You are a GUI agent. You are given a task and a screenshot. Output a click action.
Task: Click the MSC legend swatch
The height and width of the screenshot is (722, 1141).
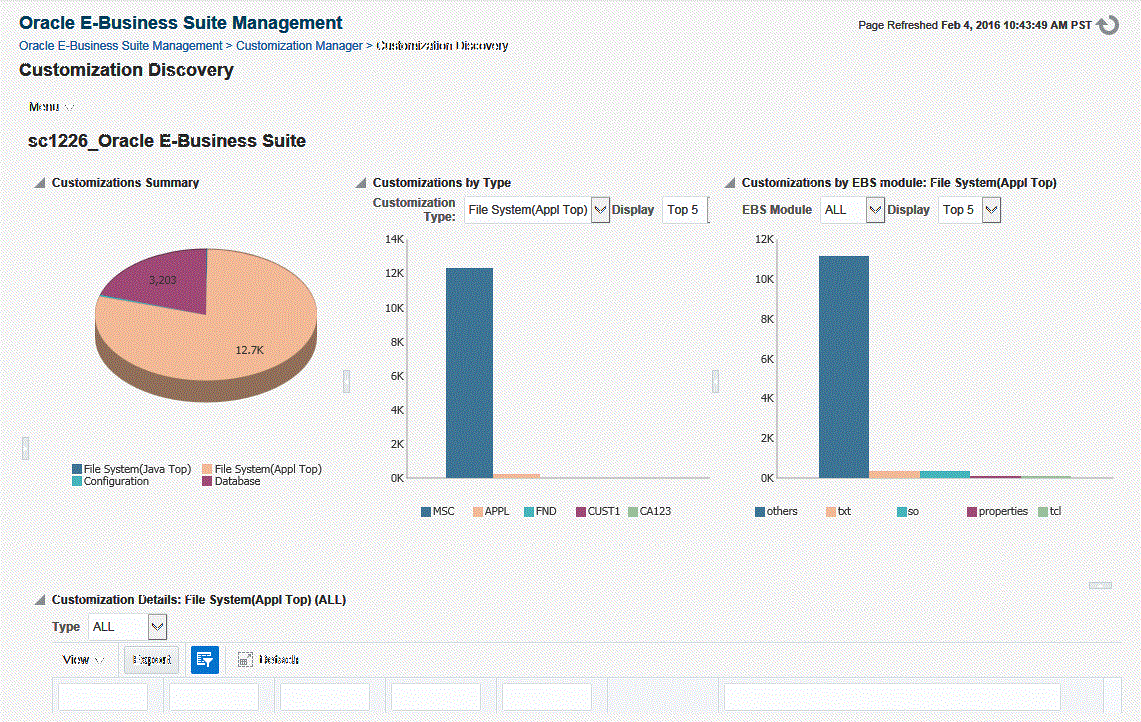tap(426, 512)
